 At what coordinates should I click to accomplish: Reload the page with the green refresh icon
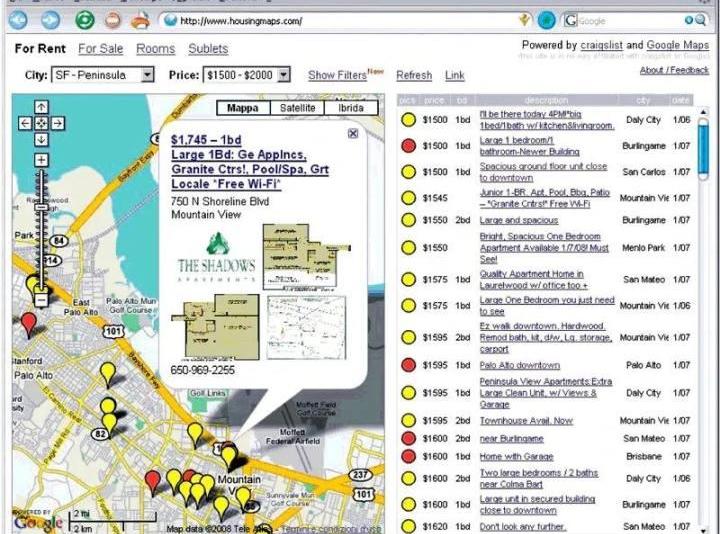85,20
